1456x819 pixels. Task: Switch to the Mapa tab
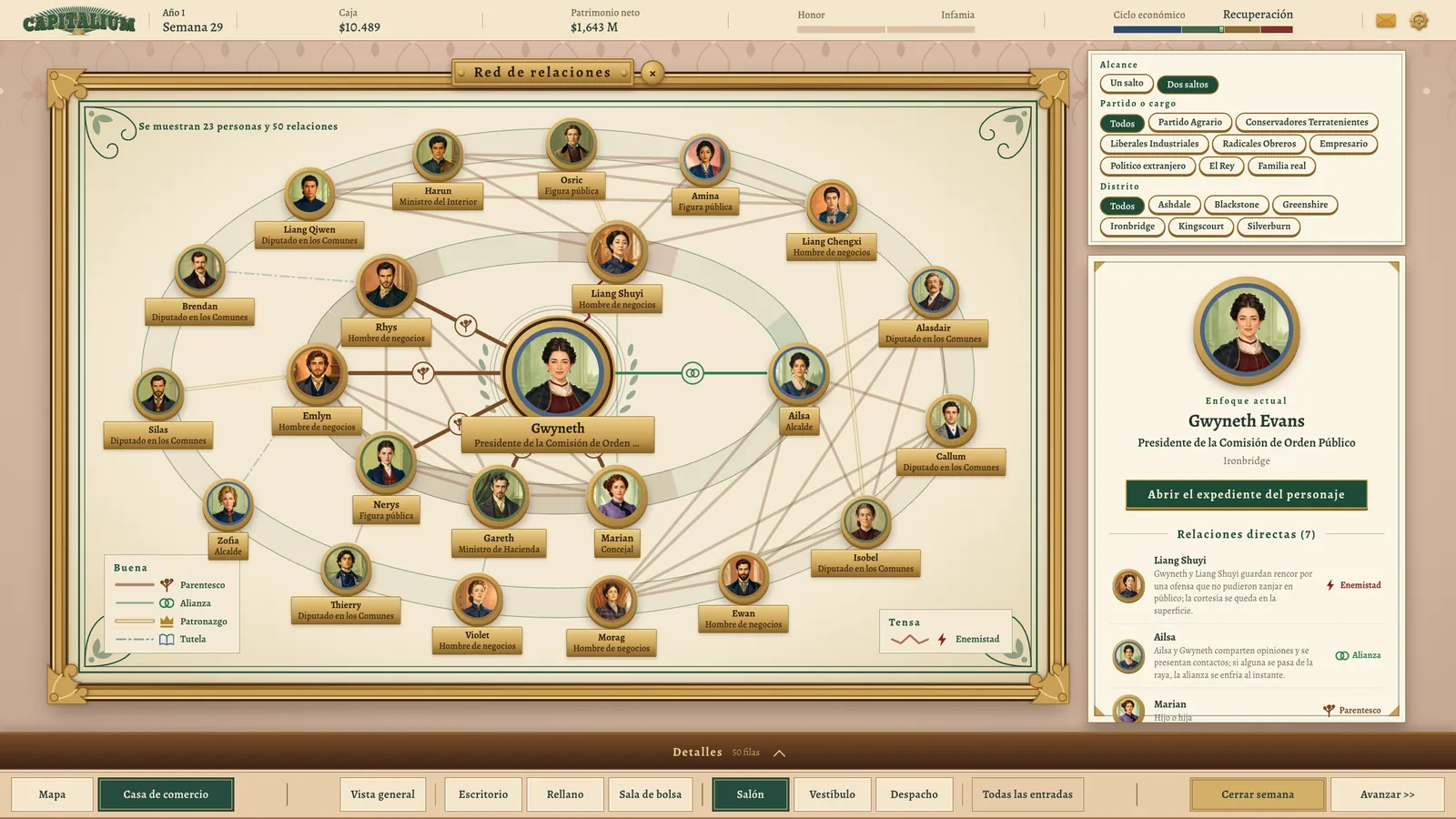pos(52,794)
